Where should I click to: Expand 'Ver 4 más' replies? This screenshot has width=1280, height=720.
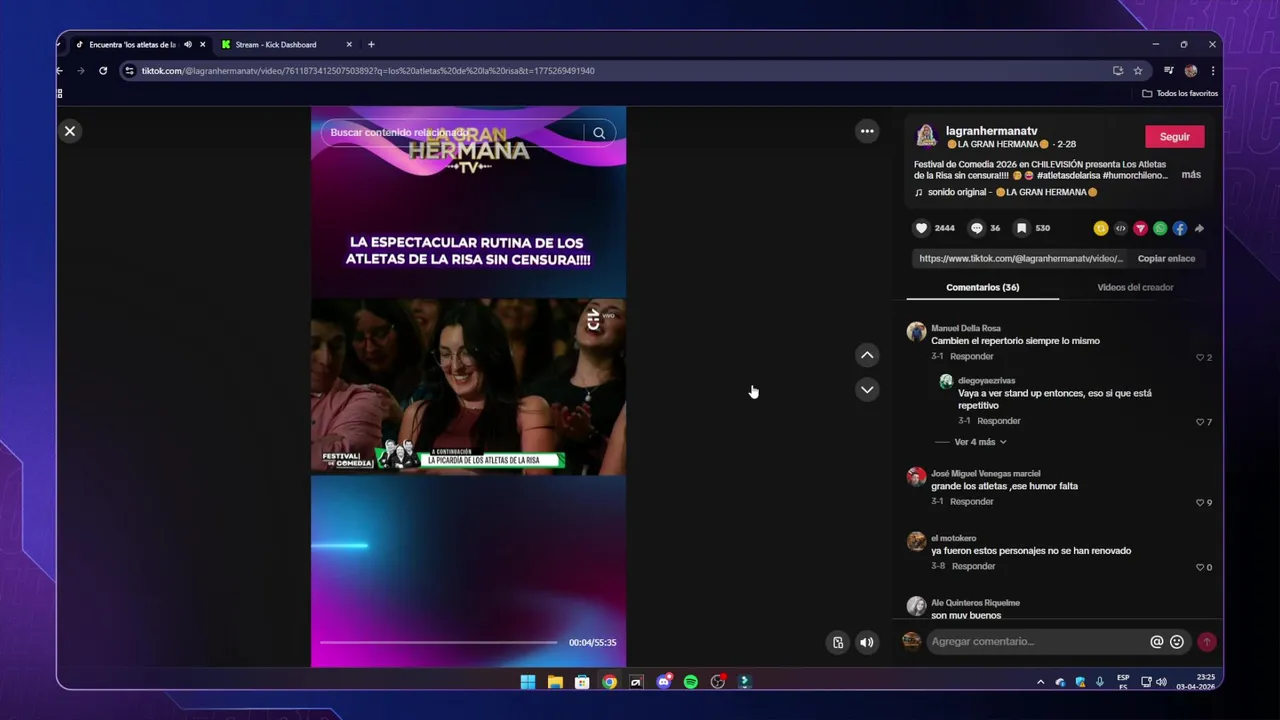[x=980, y=442]
